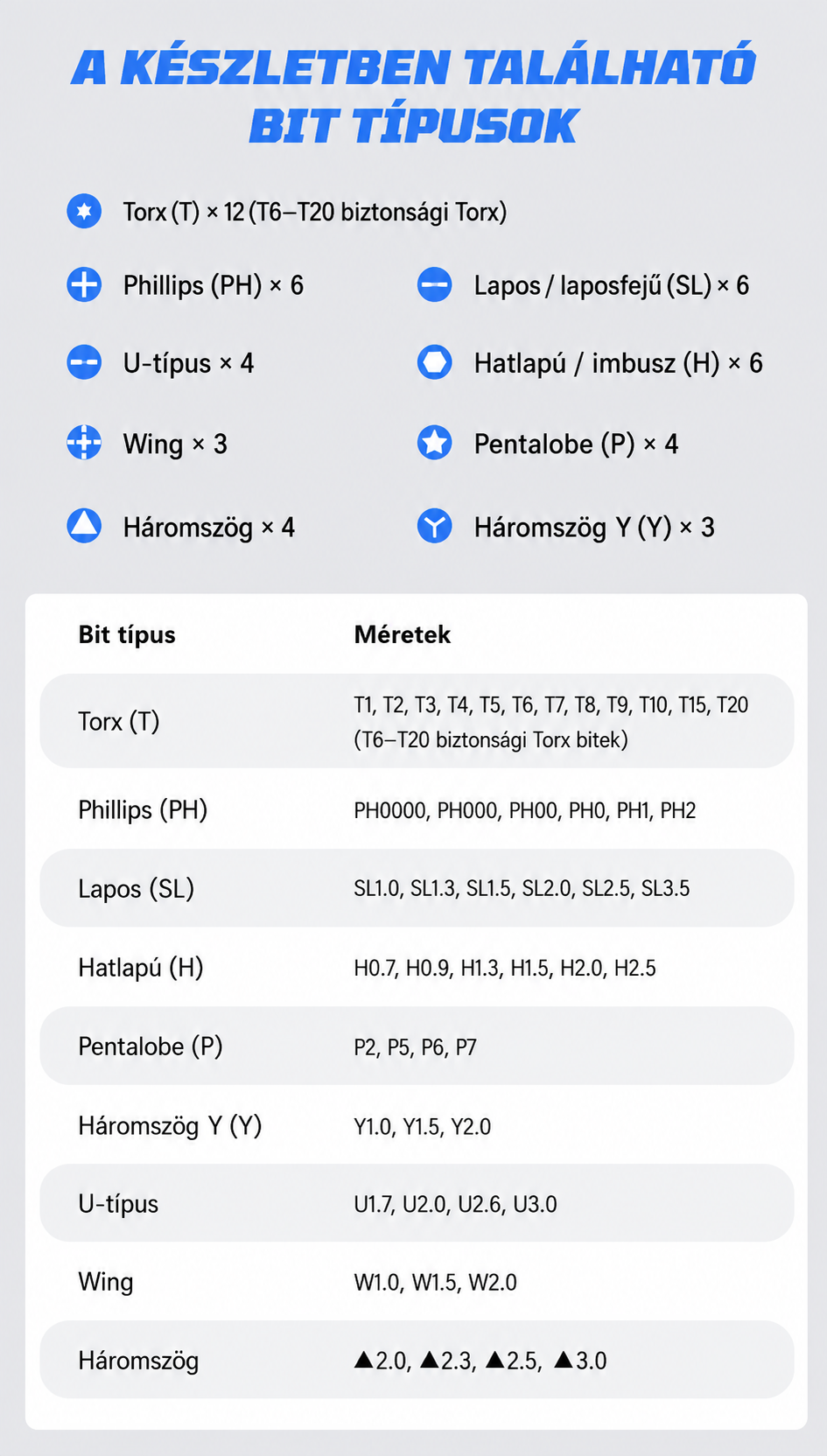Click the Torx star icon
Viewport: 827px width, 1456px height.
84,211
